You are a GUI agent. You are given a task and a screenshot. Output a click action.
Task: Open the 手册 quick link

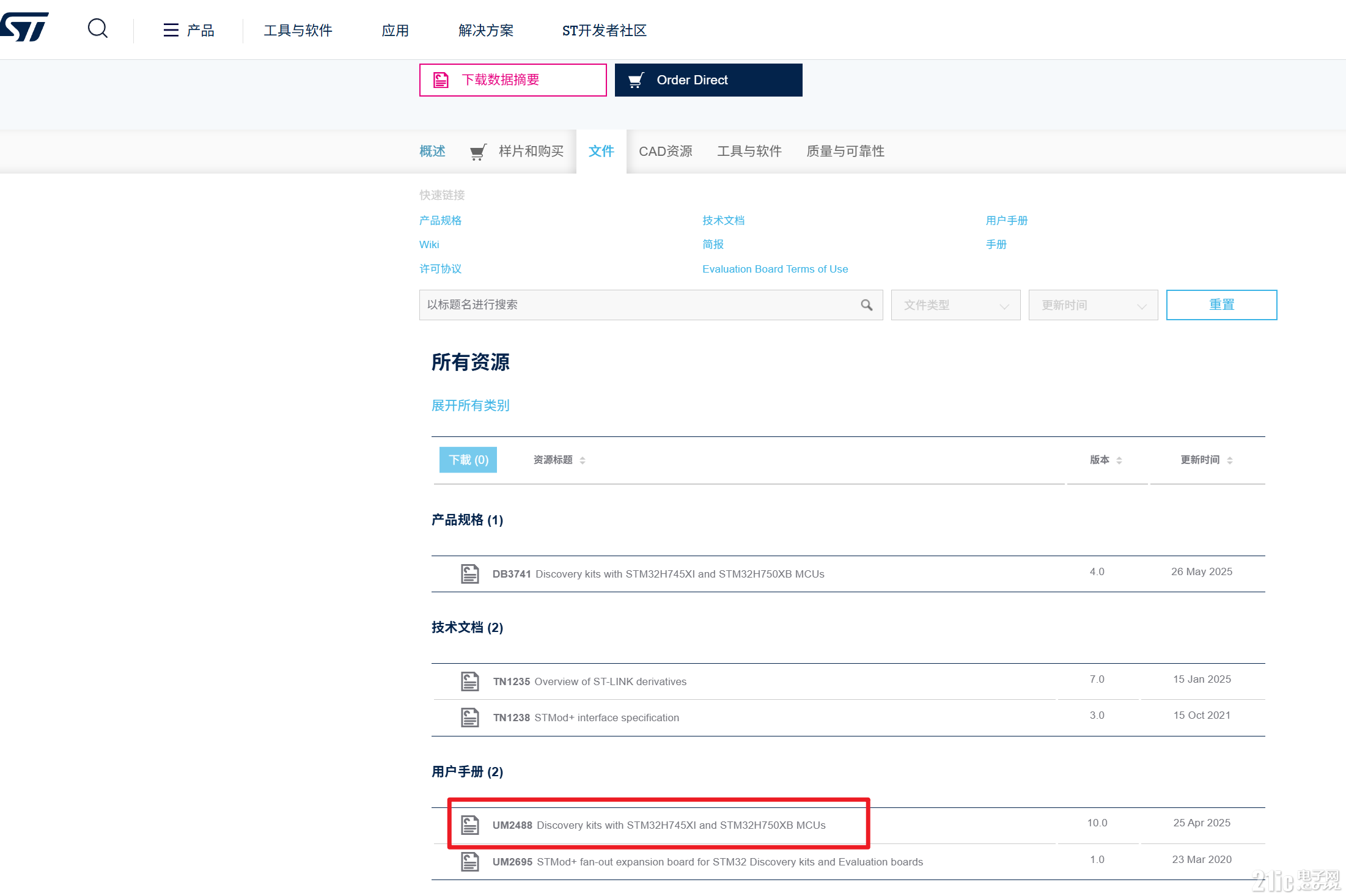(x=996, y=244)
